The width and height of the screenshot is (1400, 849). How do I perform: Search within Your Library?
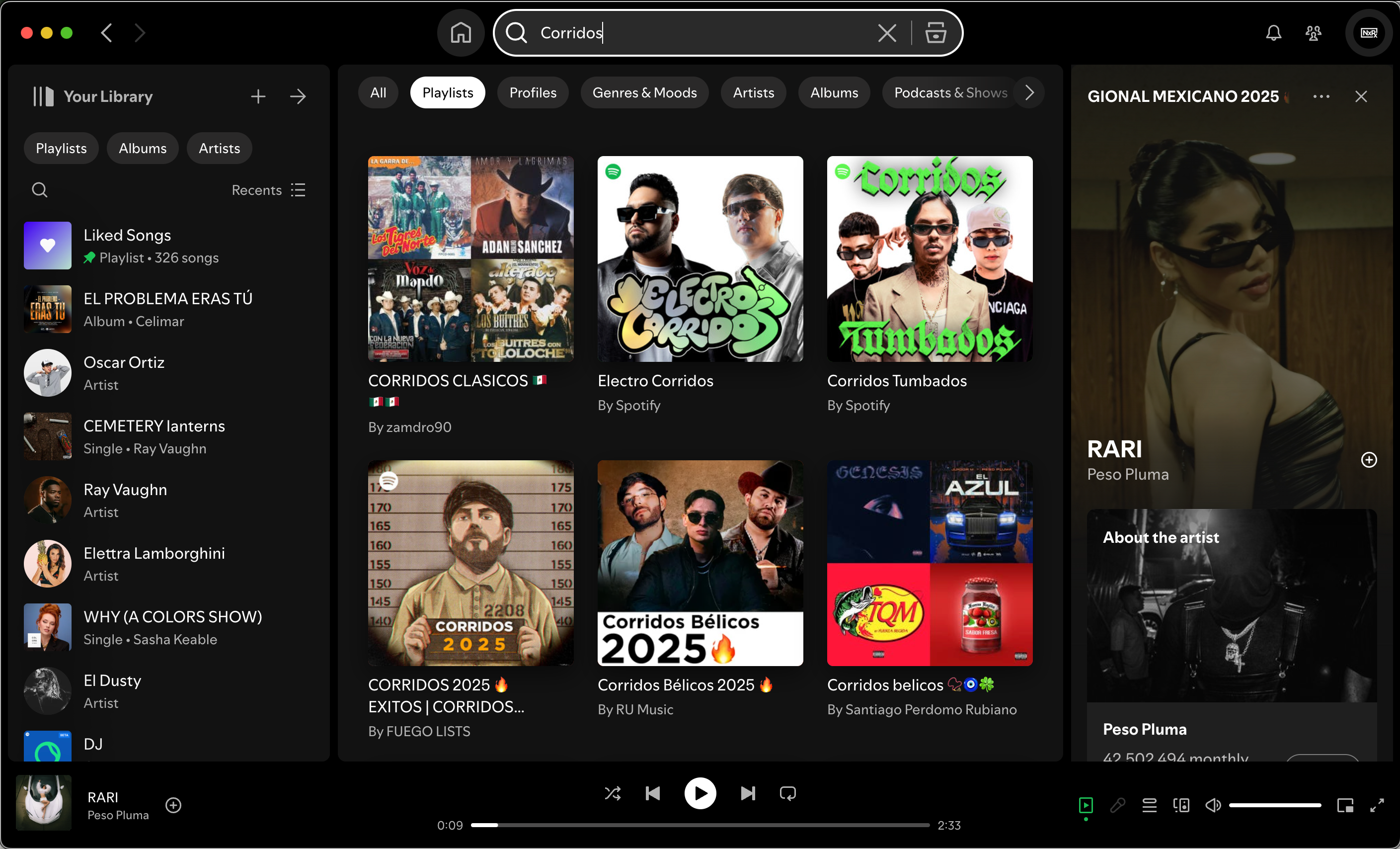pos(39,190)
